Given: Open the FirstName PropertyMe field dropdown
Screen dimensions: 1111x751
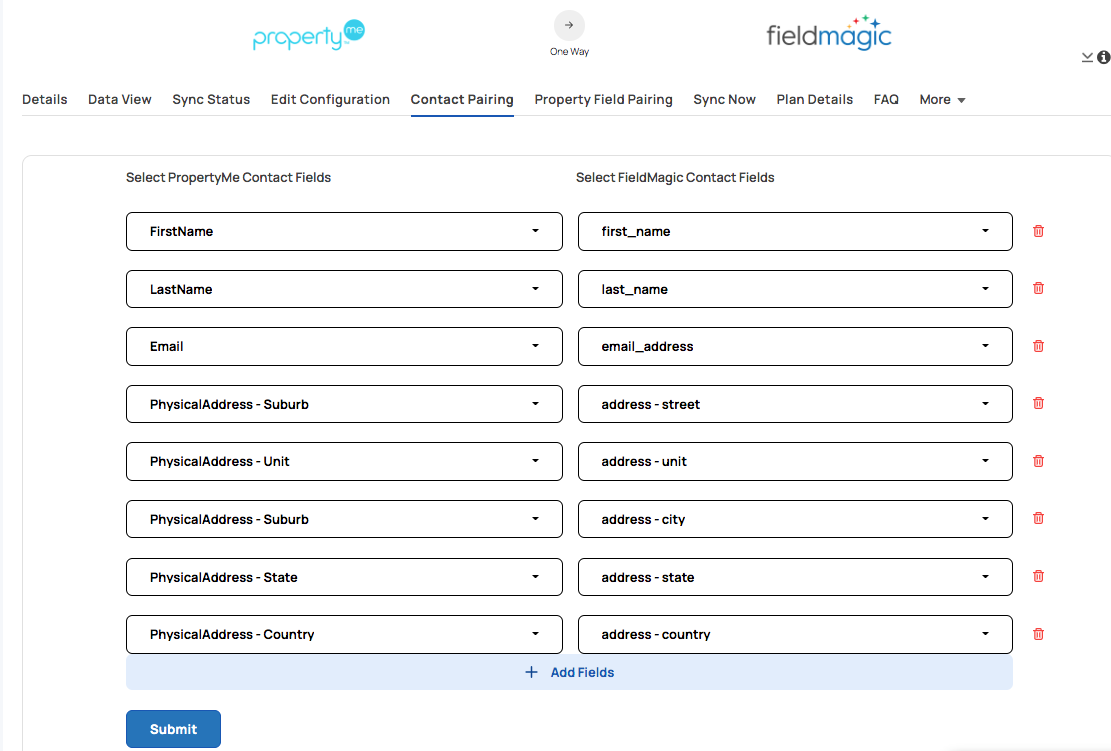Looking at the screenshot, I should point(344,231).
